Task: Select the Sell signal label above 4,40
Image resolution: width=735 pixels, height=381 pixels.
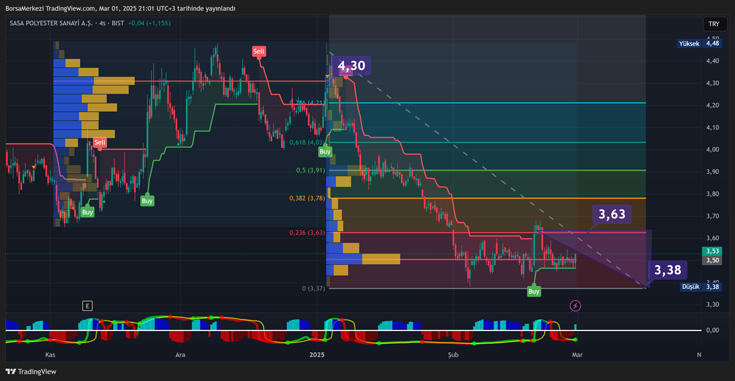Action: pyautogui.click(x=259, y=51)
